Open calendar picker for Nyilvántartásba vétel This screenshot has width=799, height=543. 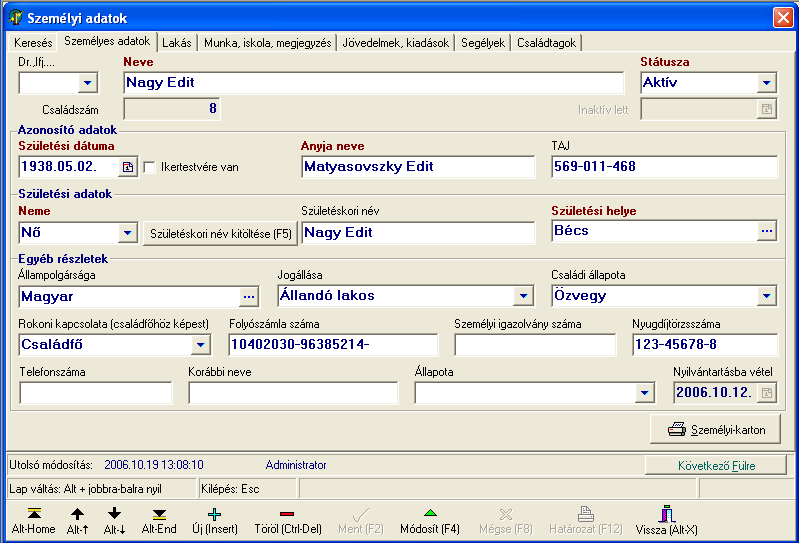click(x=766, y=393)
